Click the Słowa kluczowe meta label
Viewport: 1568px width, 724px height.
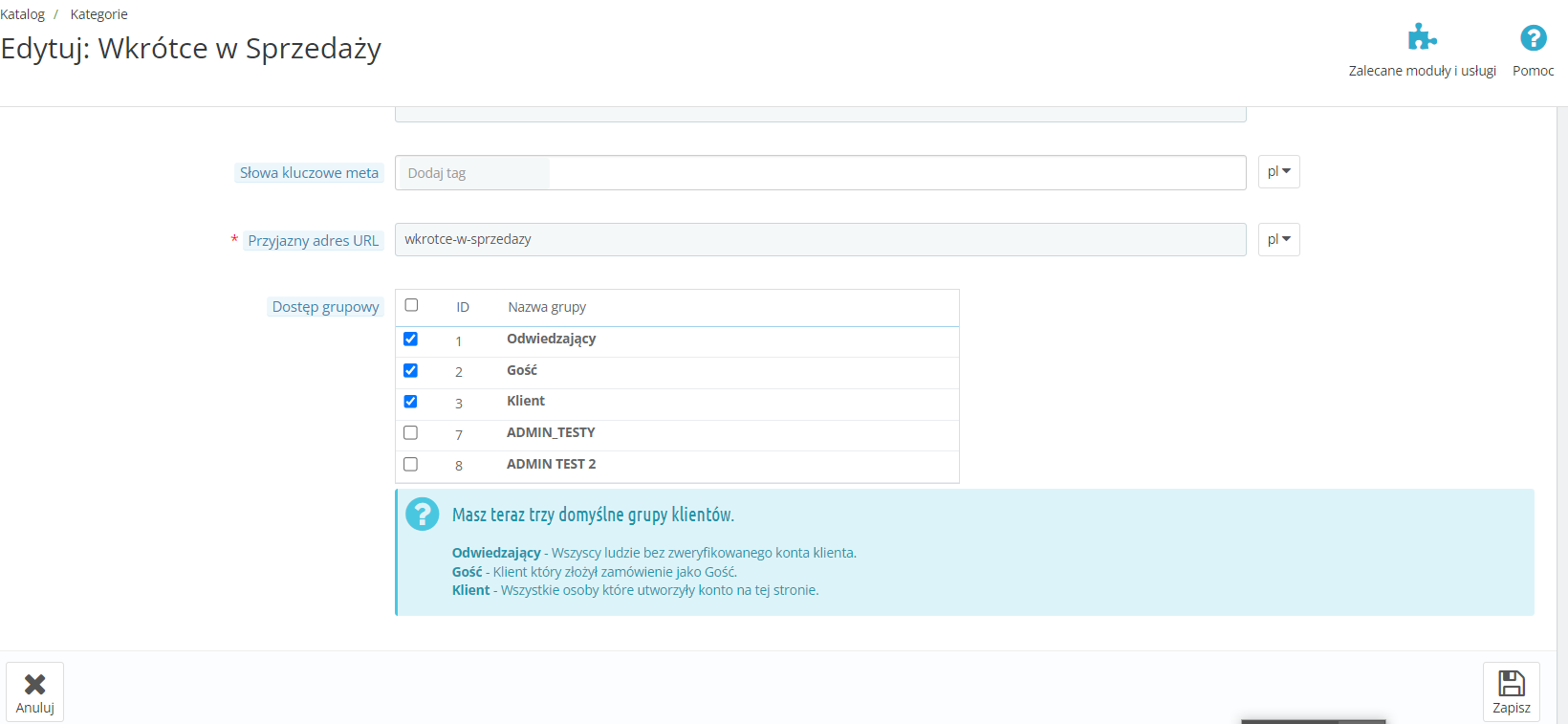pyautogui.click(x=309, y=173)
